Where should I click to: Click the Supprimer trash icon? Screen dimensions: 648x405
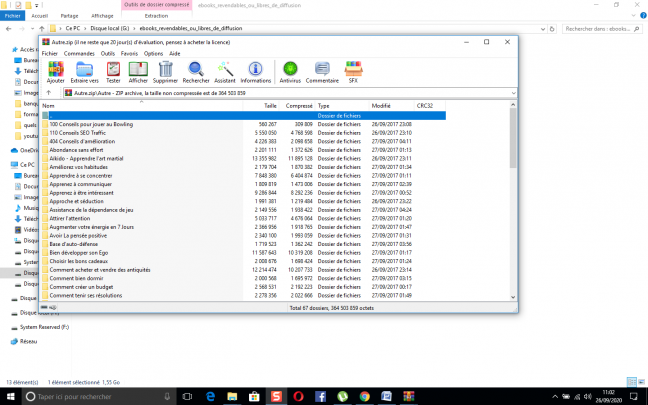(x=166, y=72)
